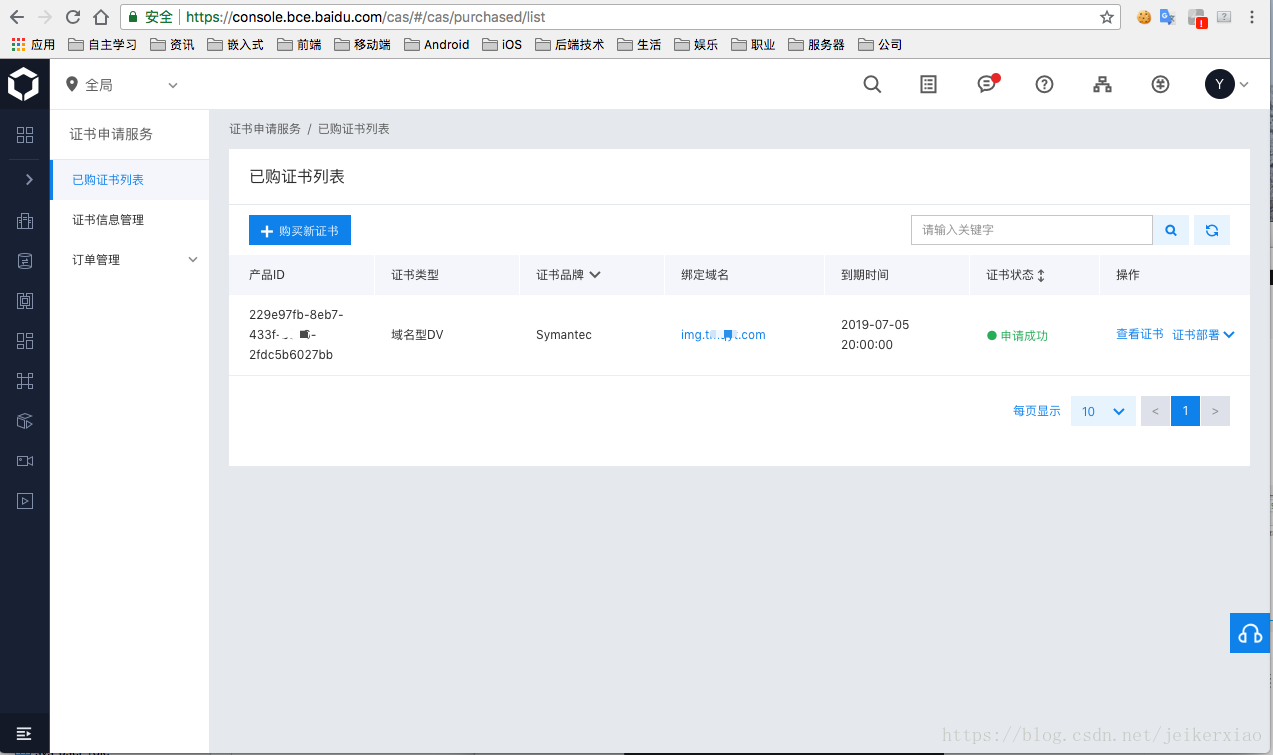Click the cookie extension icon

coord(1143,17)
